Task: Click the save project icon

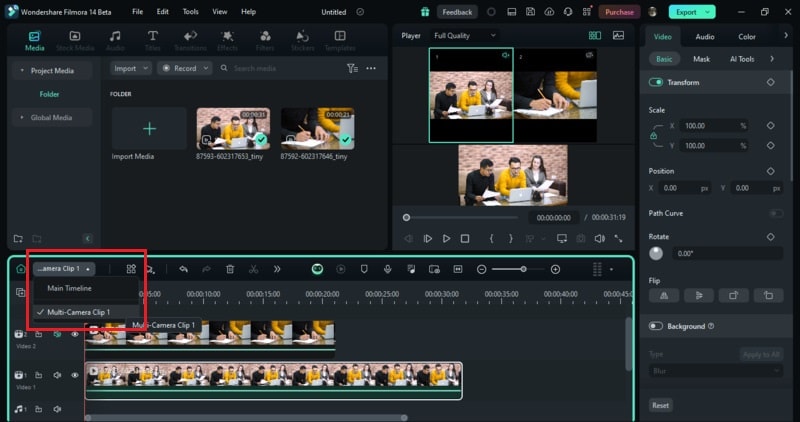Action: coord(530,12)
